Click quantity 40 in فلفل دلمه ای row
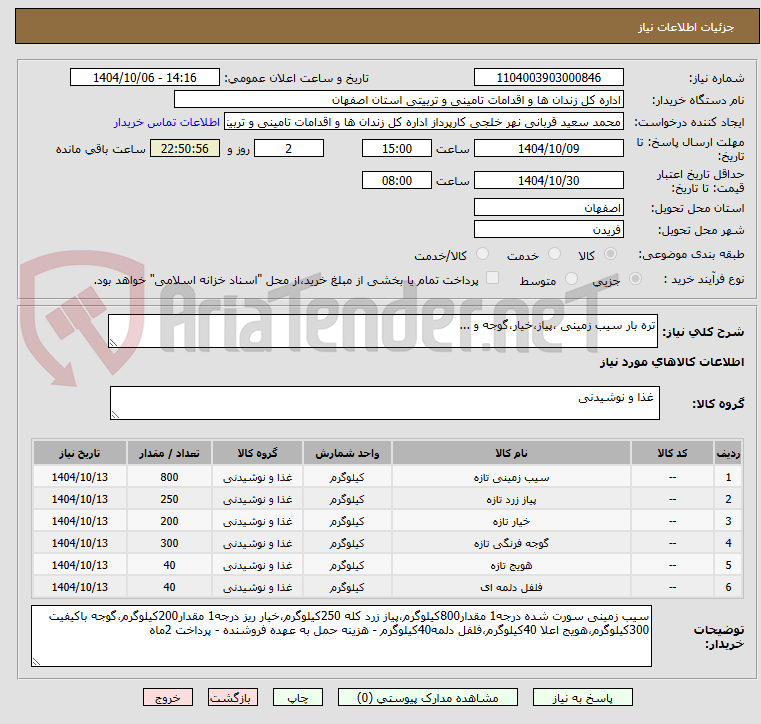The image size is (761, 724). tap(169, 587)
